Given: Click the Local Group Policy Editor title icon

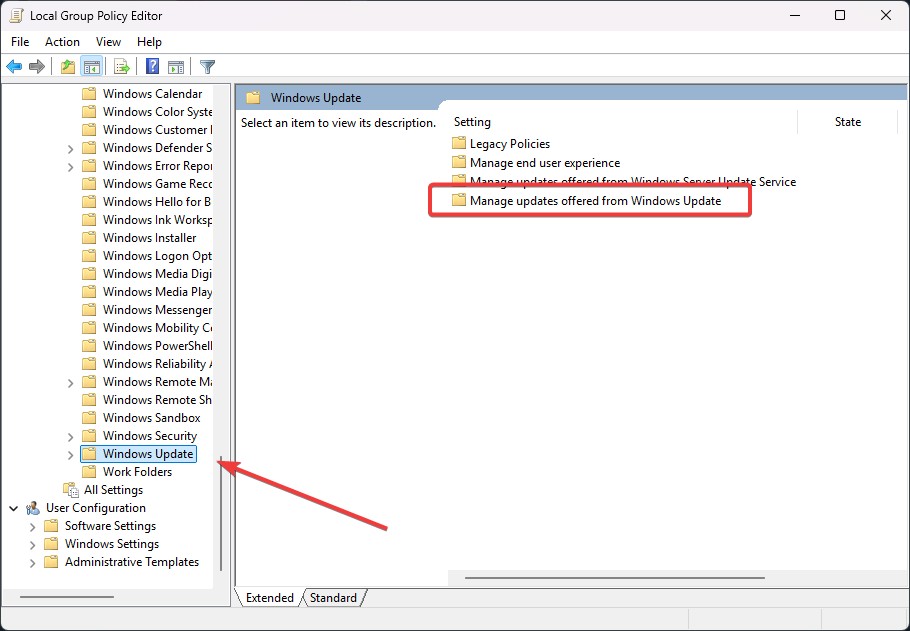Looking at the screenshot, I should (x=16, y=16).
